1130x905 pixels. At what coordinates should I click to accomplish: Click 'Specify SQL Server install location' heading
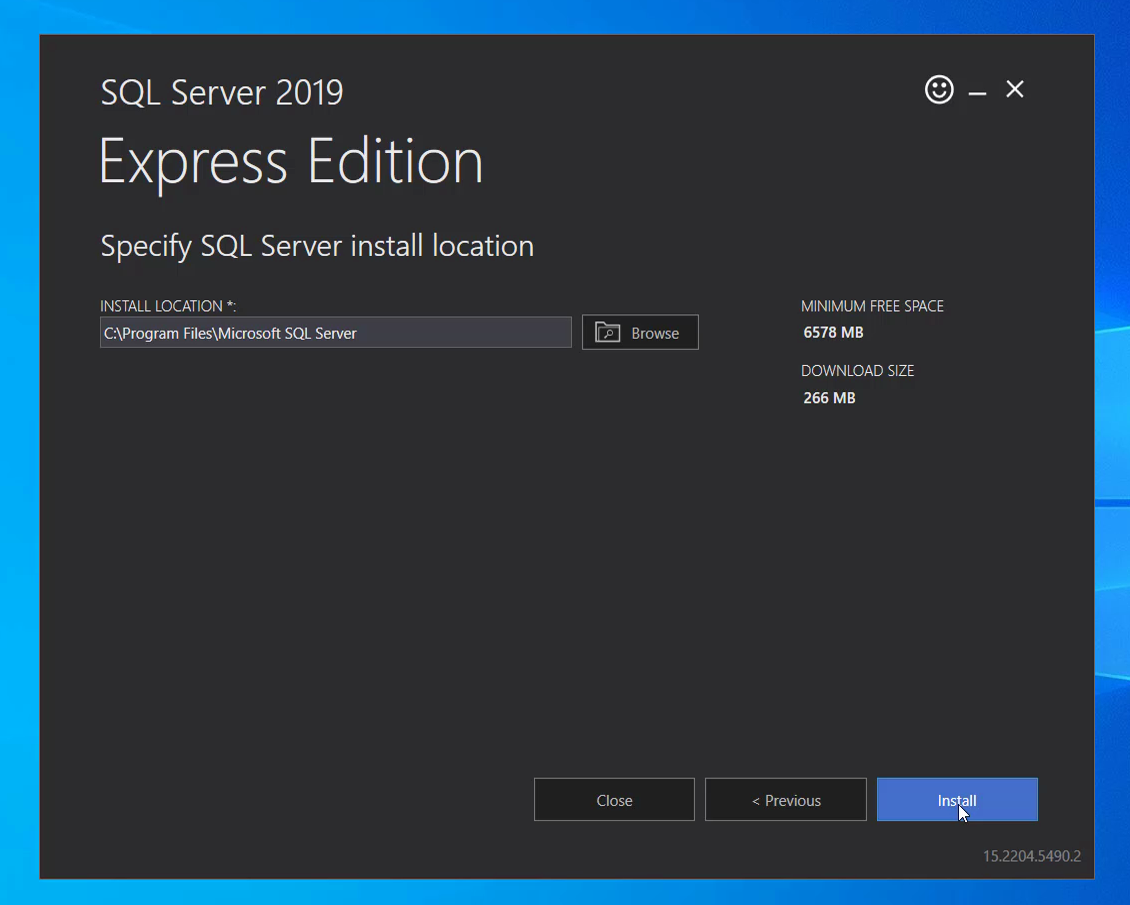click(x=317, y=246)
